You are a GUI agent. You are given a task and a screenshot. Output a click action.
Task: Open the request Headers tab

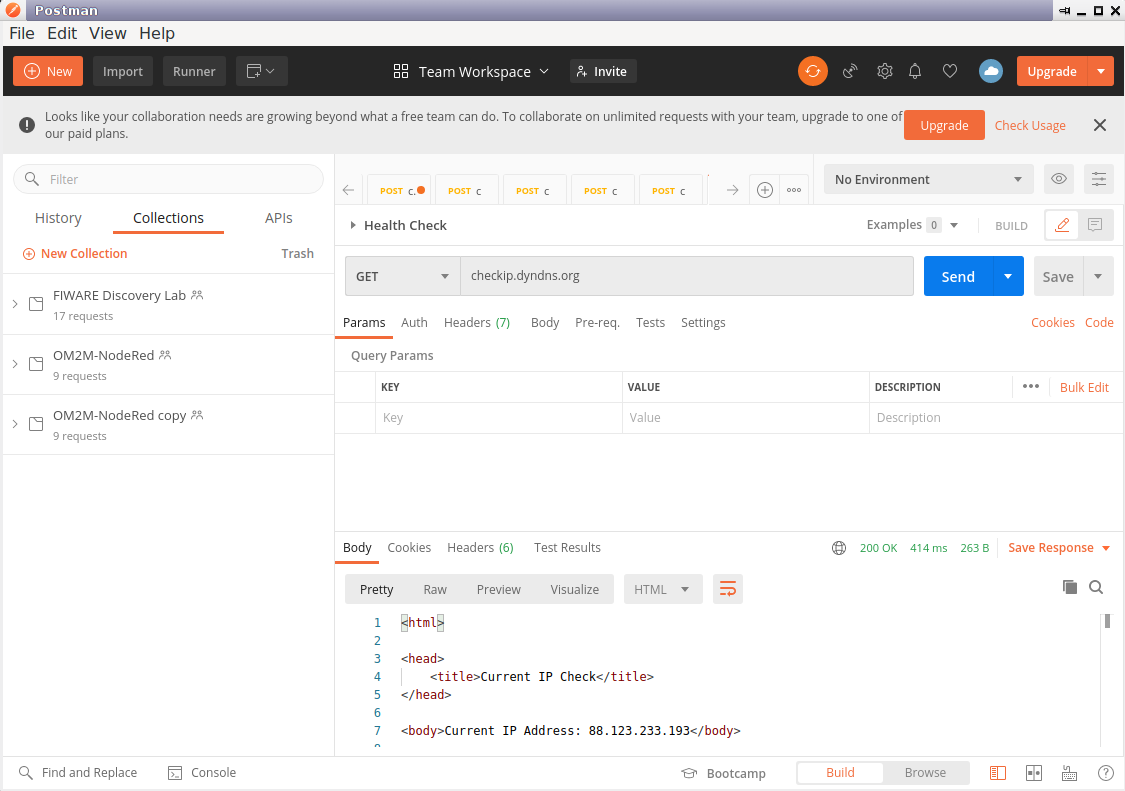(x=477, y=322)
